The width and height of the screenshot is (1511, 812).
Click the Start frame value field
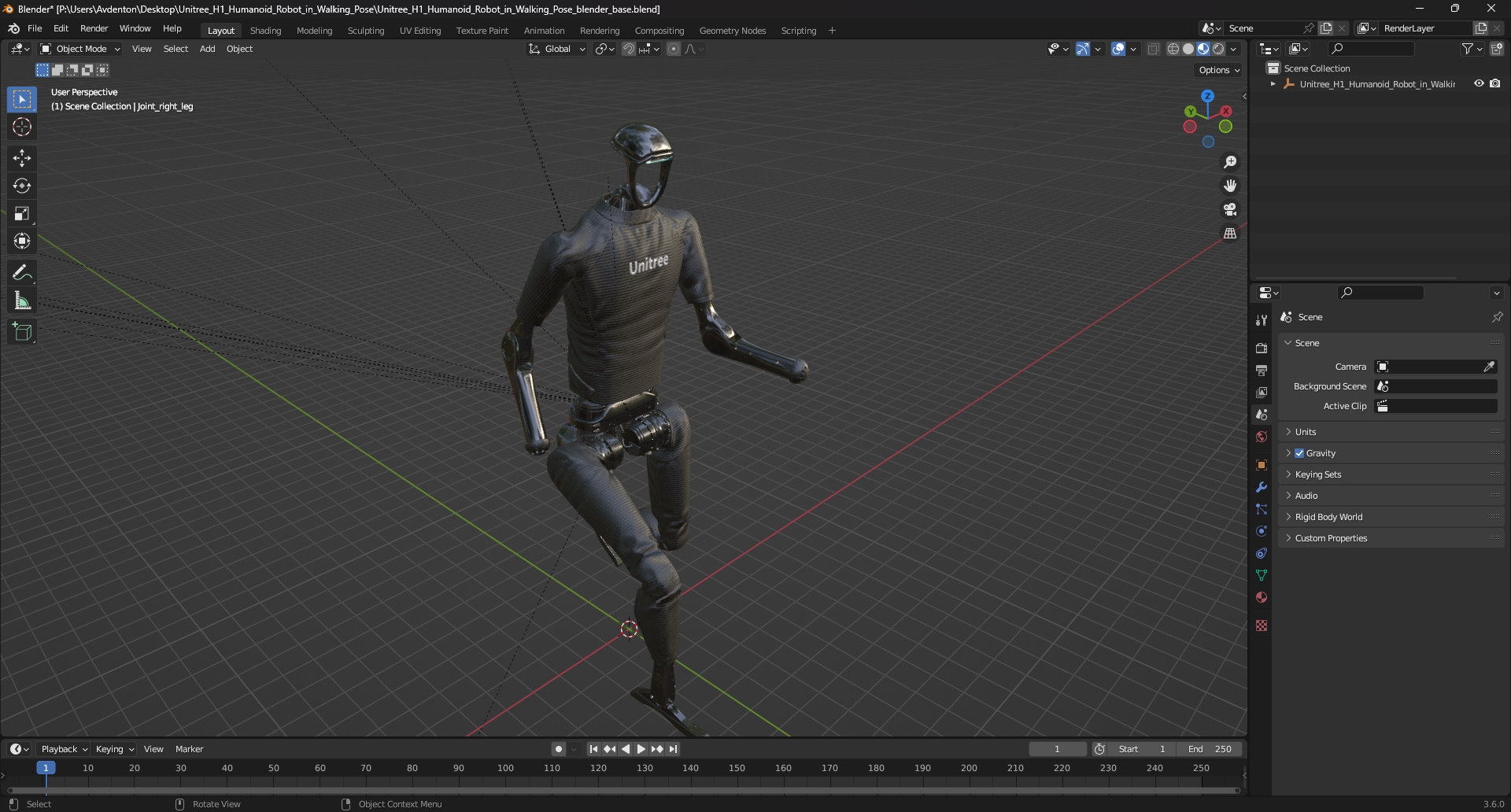pos(1144,749)
